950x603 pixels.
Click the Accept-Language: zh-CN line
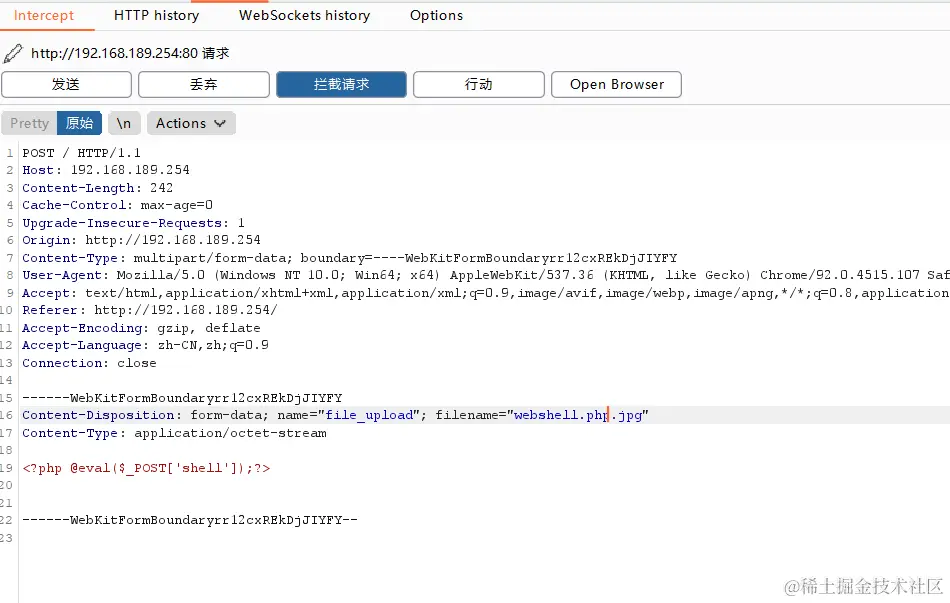(145, 345)
